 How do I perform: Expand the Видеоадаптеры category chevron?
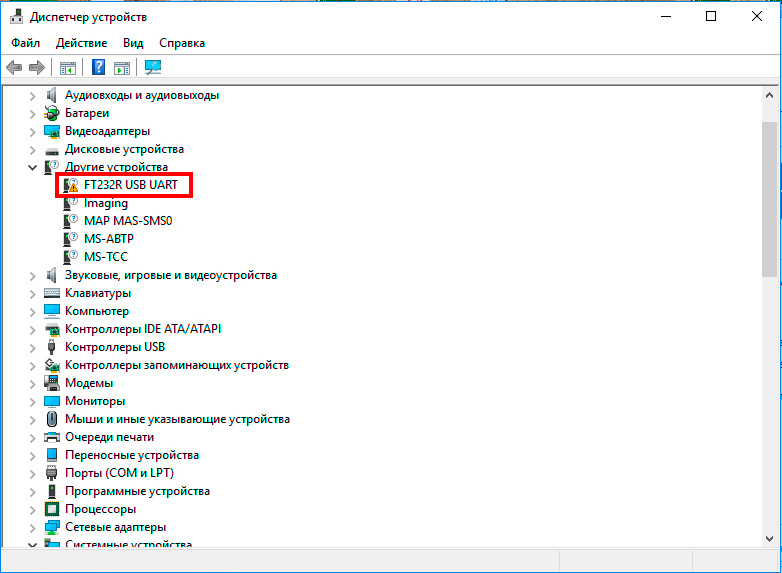tap(32, 132)
